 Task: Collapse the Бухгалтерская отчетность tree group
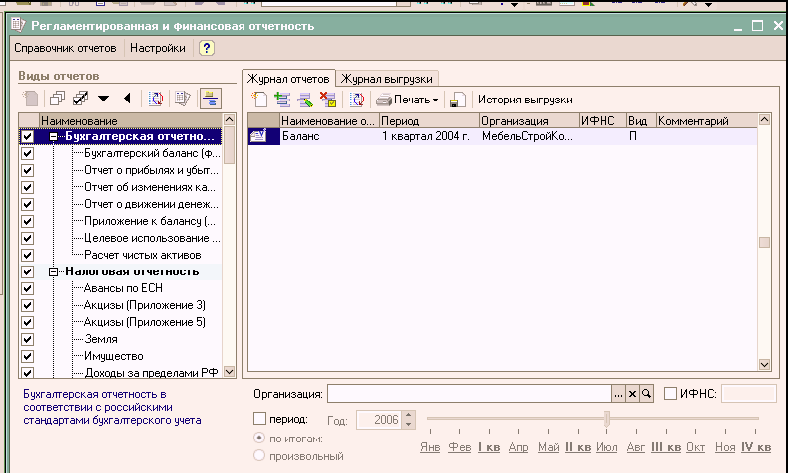[x=54, y=136]
